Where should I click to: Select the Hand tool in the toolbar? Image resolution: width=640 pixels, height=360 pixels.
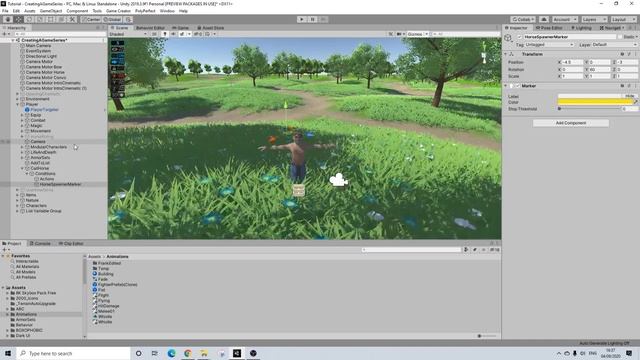(8, 19)
